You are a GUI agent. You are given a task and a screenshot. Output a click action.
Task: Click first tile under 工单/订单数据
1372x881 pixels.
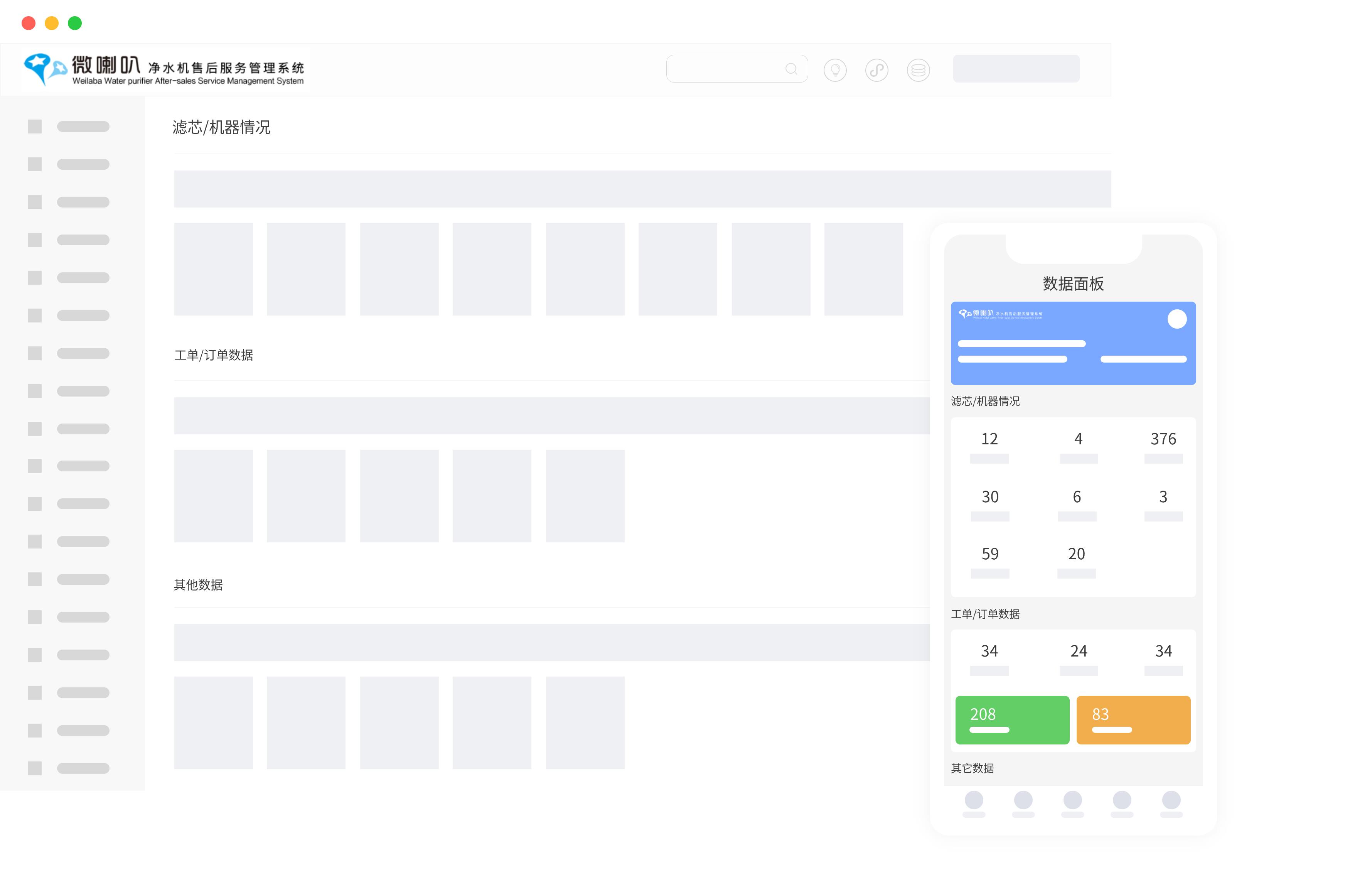pos(213,495)
